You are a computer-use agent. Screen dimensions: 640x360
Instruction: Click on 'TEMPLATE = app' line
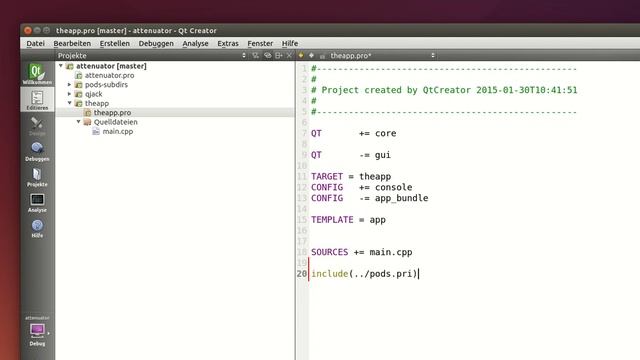coord(348,220)
